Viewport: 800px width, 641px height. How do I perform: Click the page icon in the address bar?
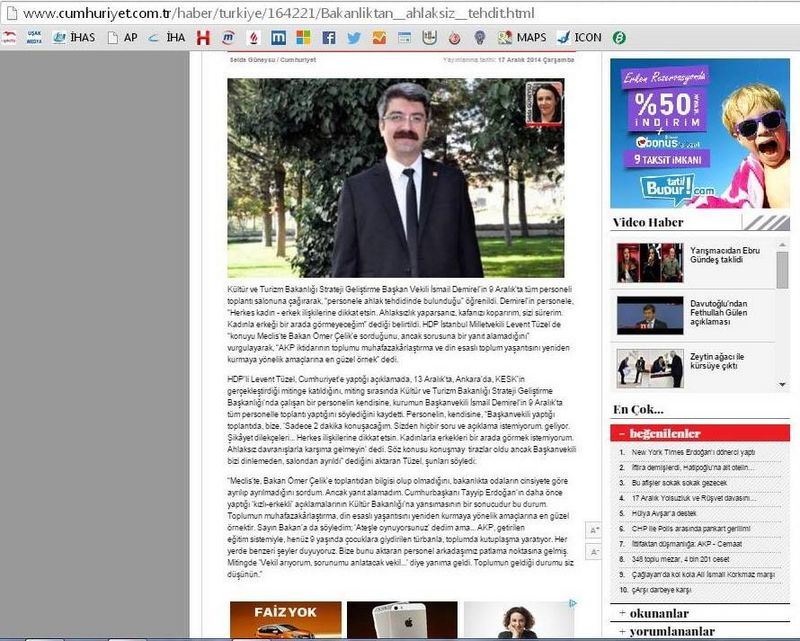pyautogui.click(x=11, y=13)
